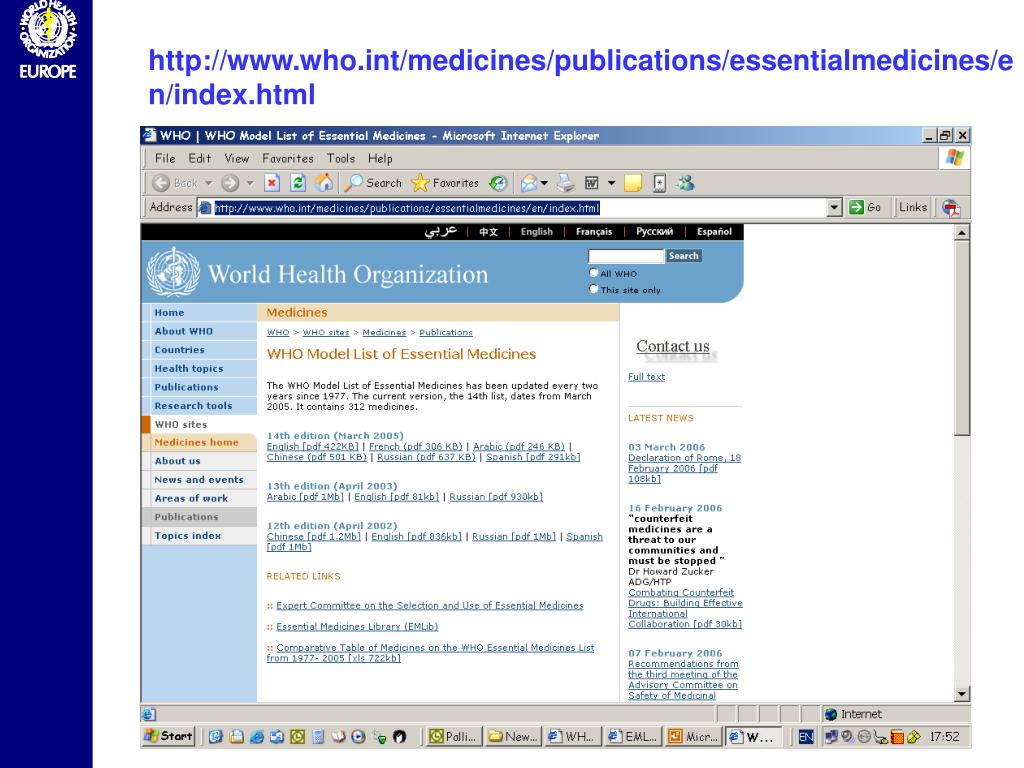Open the Tools menu

(341, 159)
